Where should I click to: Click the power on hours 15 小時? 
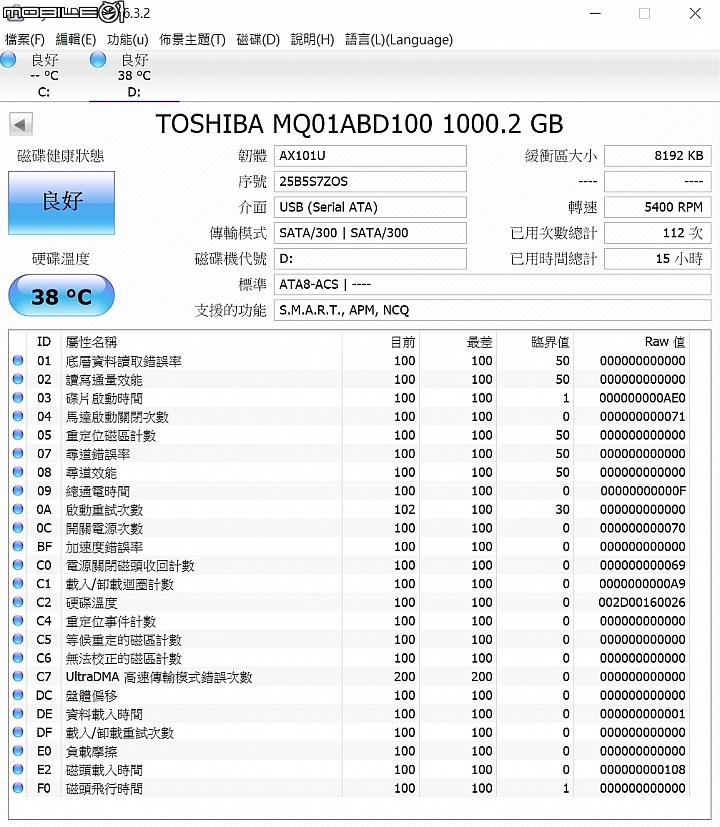[658, 258]
